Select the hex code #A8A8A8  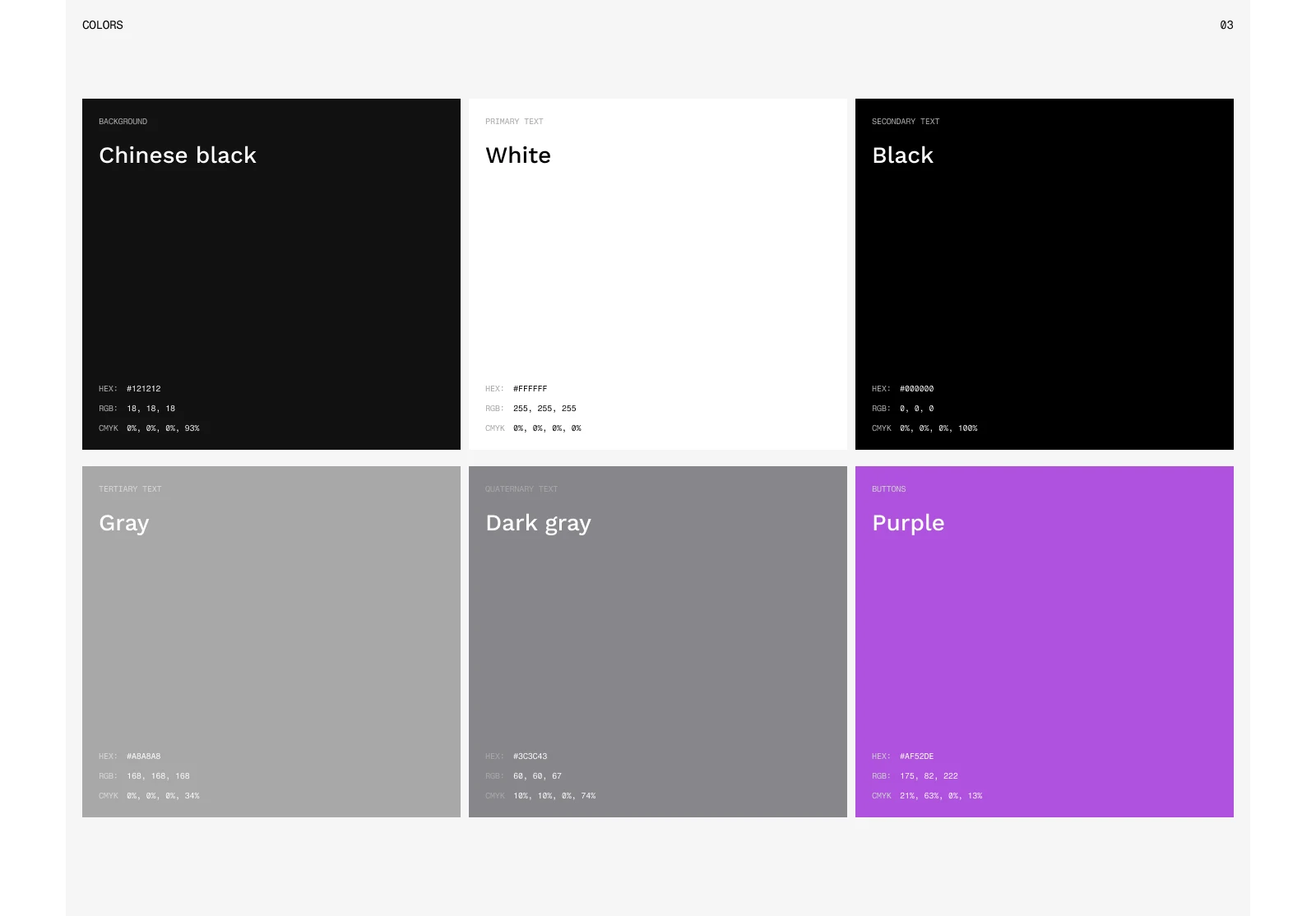(144, 756)
